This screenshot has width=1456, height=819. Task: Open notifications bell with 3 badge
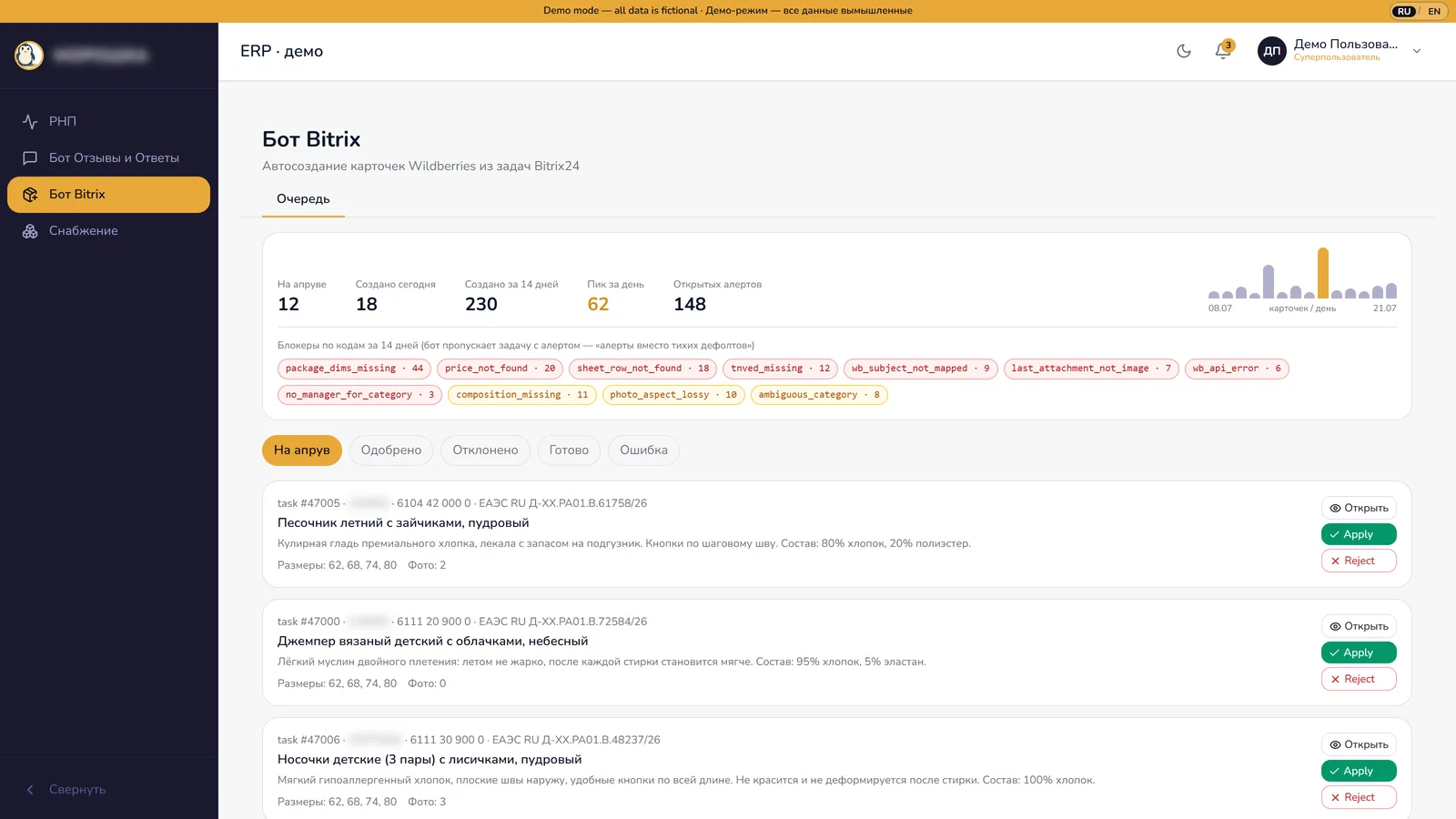[1224, 50]
